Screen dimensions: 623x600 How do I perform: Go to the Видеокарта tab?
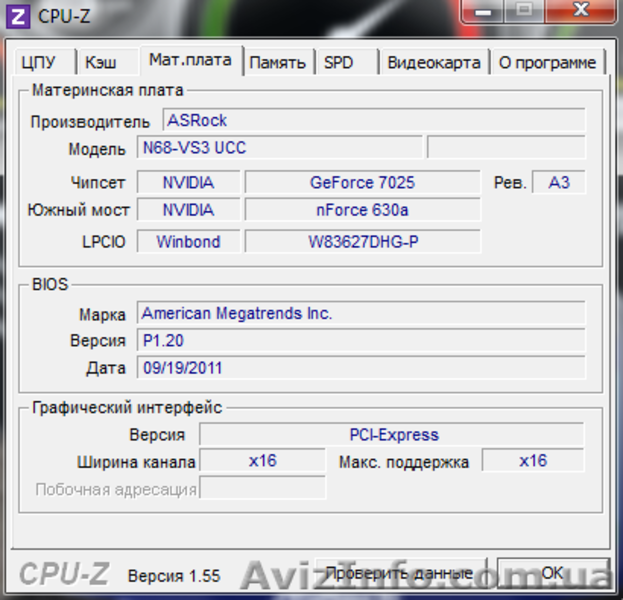click(434, 62)
